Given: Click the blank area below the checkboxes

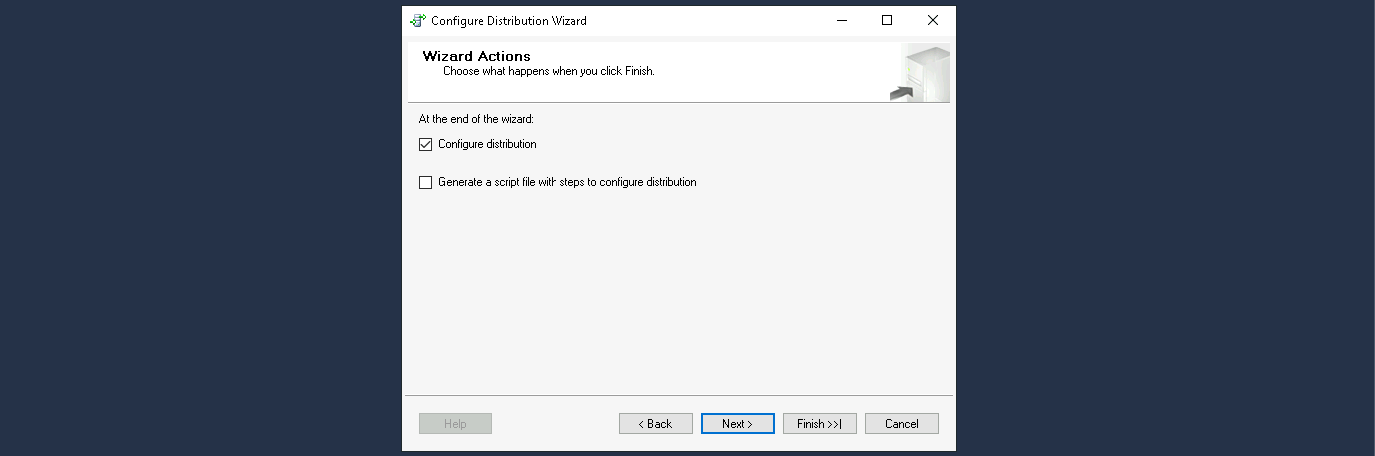Looking at the screenshot, I should (x=678, y=290).
